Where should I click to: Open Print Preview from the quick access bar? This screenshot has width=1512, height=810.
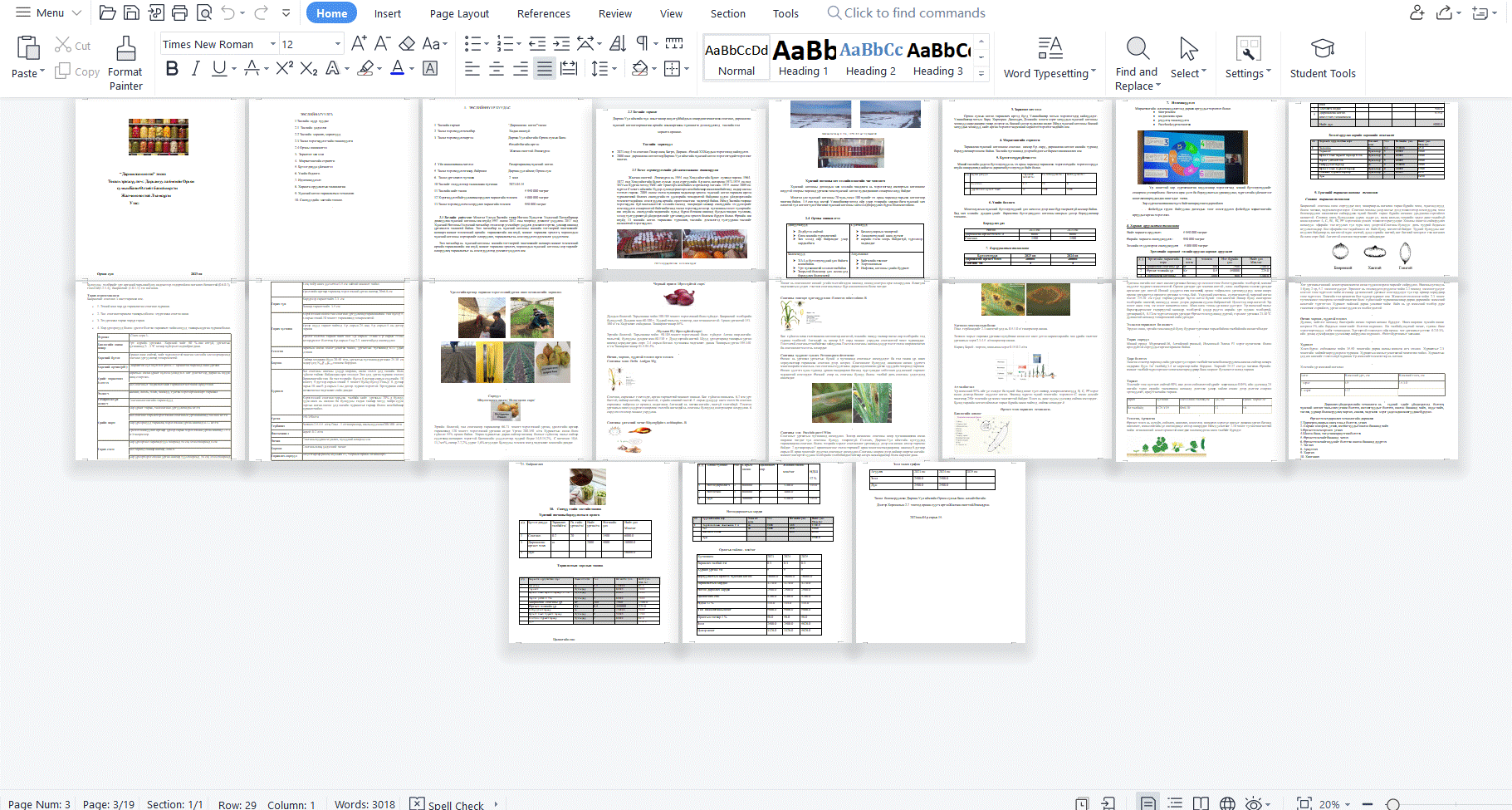204,12
